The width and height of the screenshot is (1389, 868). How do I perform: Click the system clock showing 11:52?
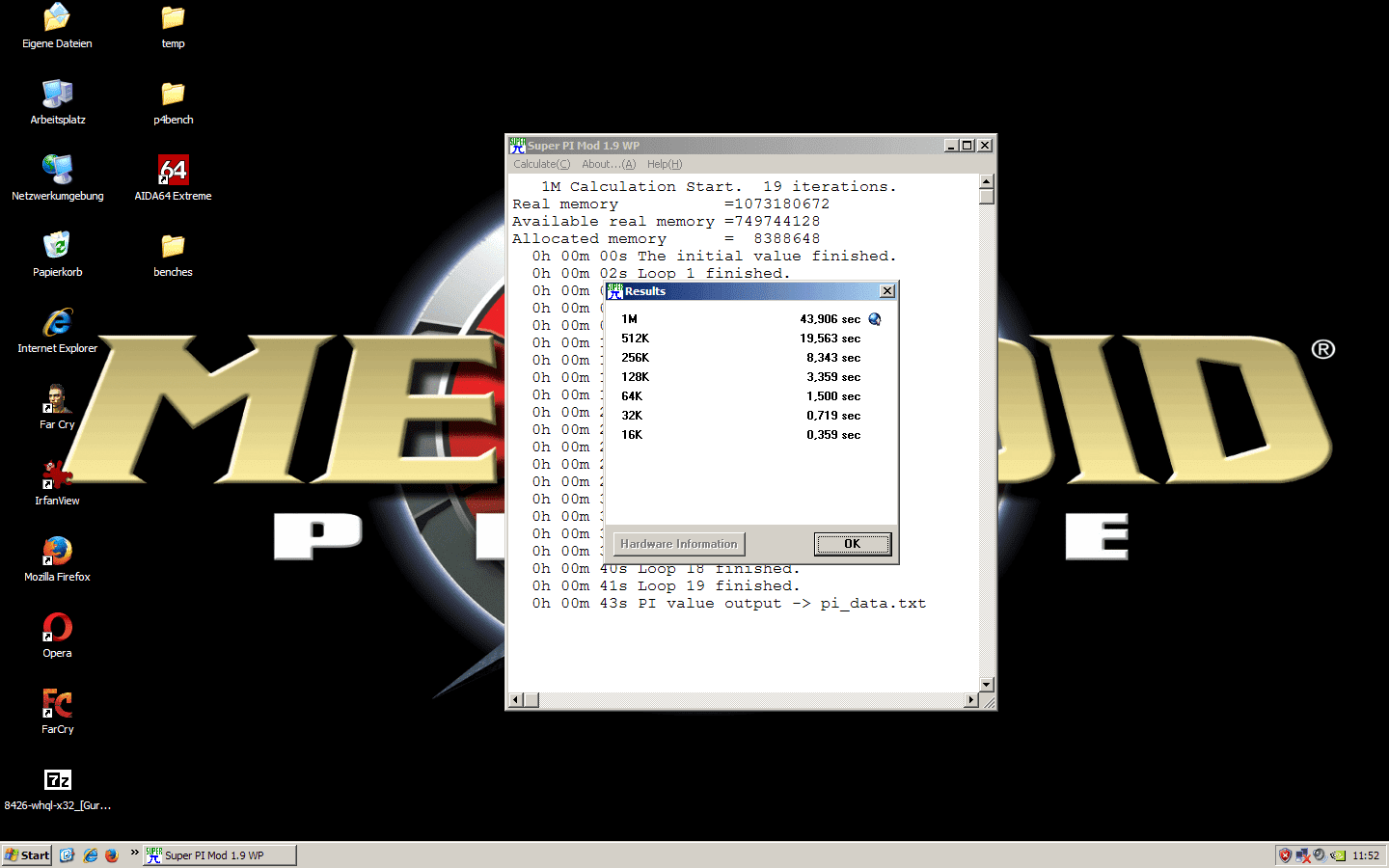(x=1366, y=855)
